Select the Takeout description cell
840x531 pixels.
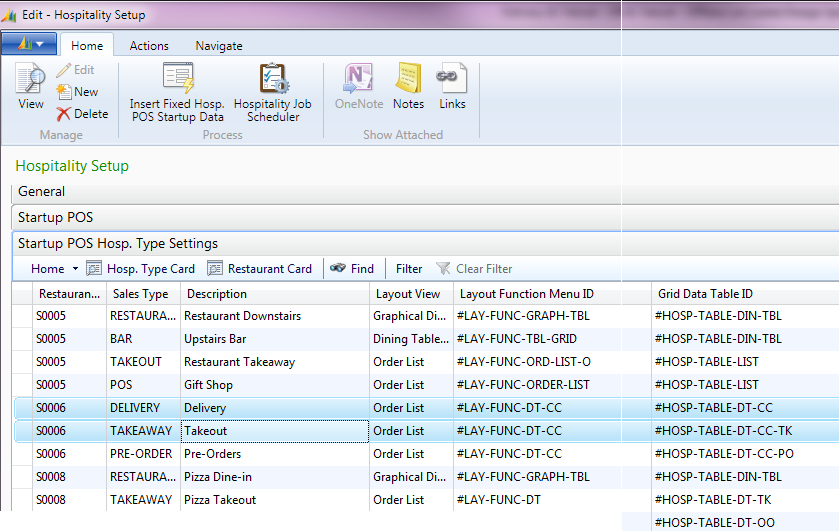click(274, 431)
